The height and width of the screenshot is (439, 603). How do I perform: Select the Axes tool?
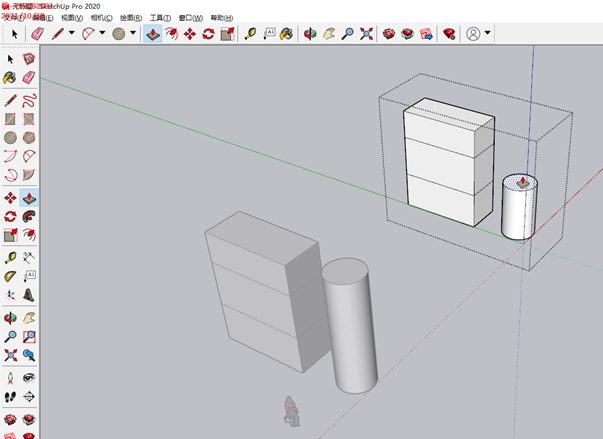(x=10, y=295)
